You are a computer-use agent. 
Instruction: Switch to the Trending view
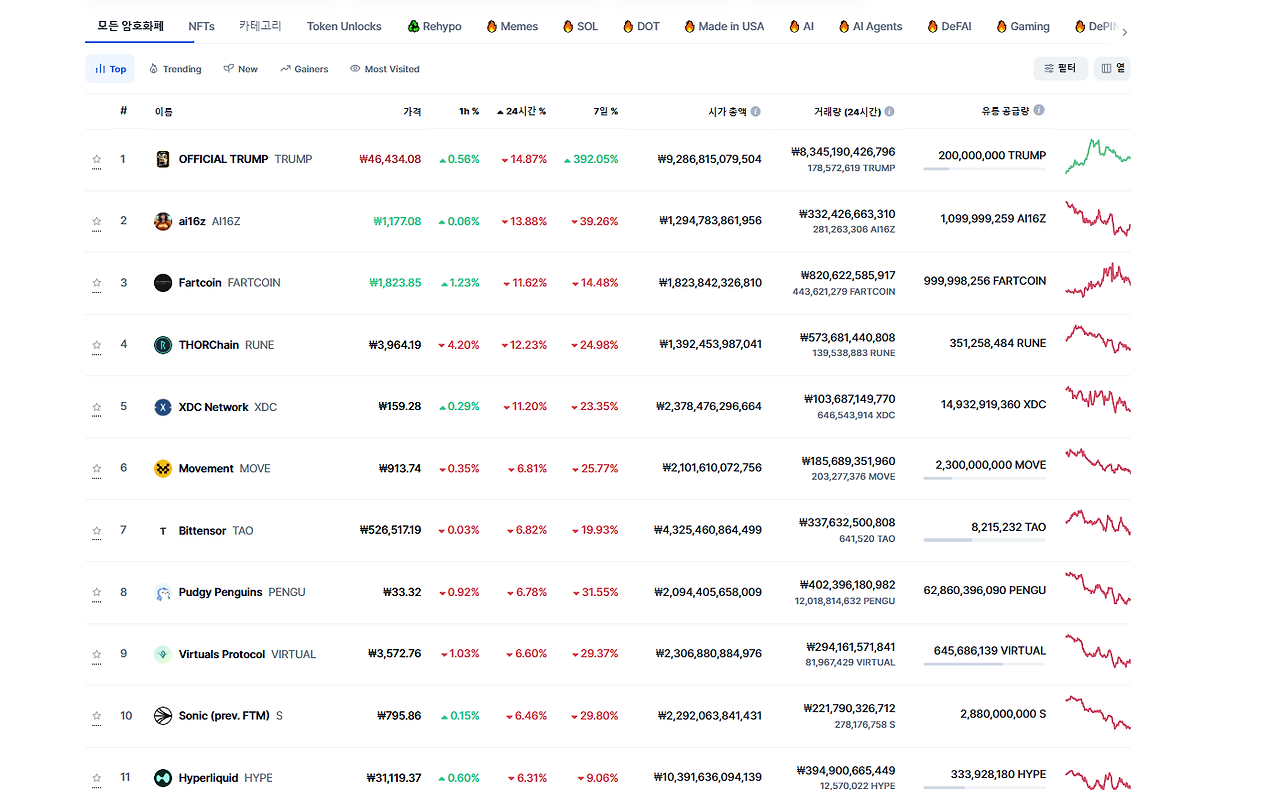(x=175, y=69)
